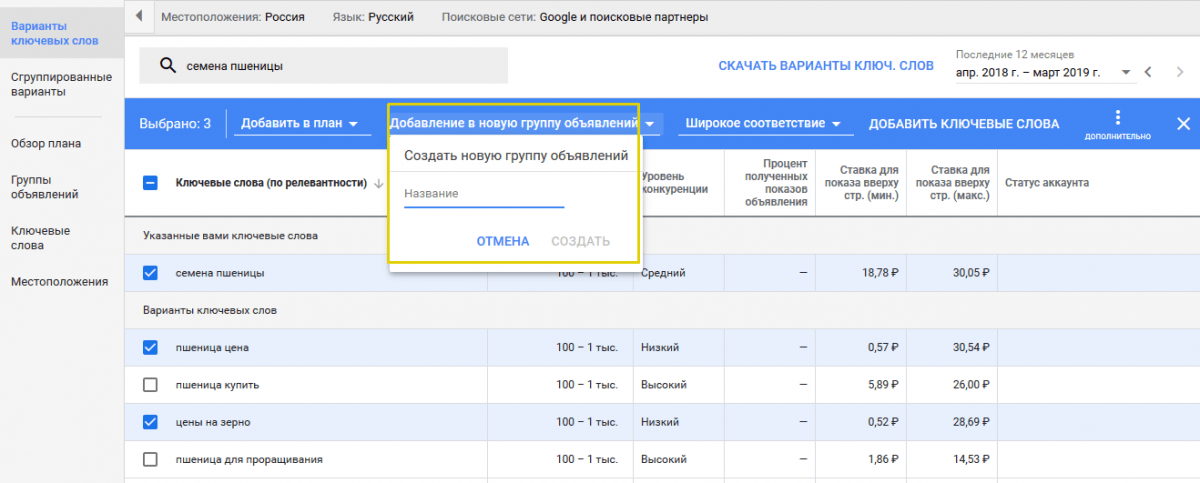Go to previous date period arrow

pyautogui.click(x=1149, y=72)
